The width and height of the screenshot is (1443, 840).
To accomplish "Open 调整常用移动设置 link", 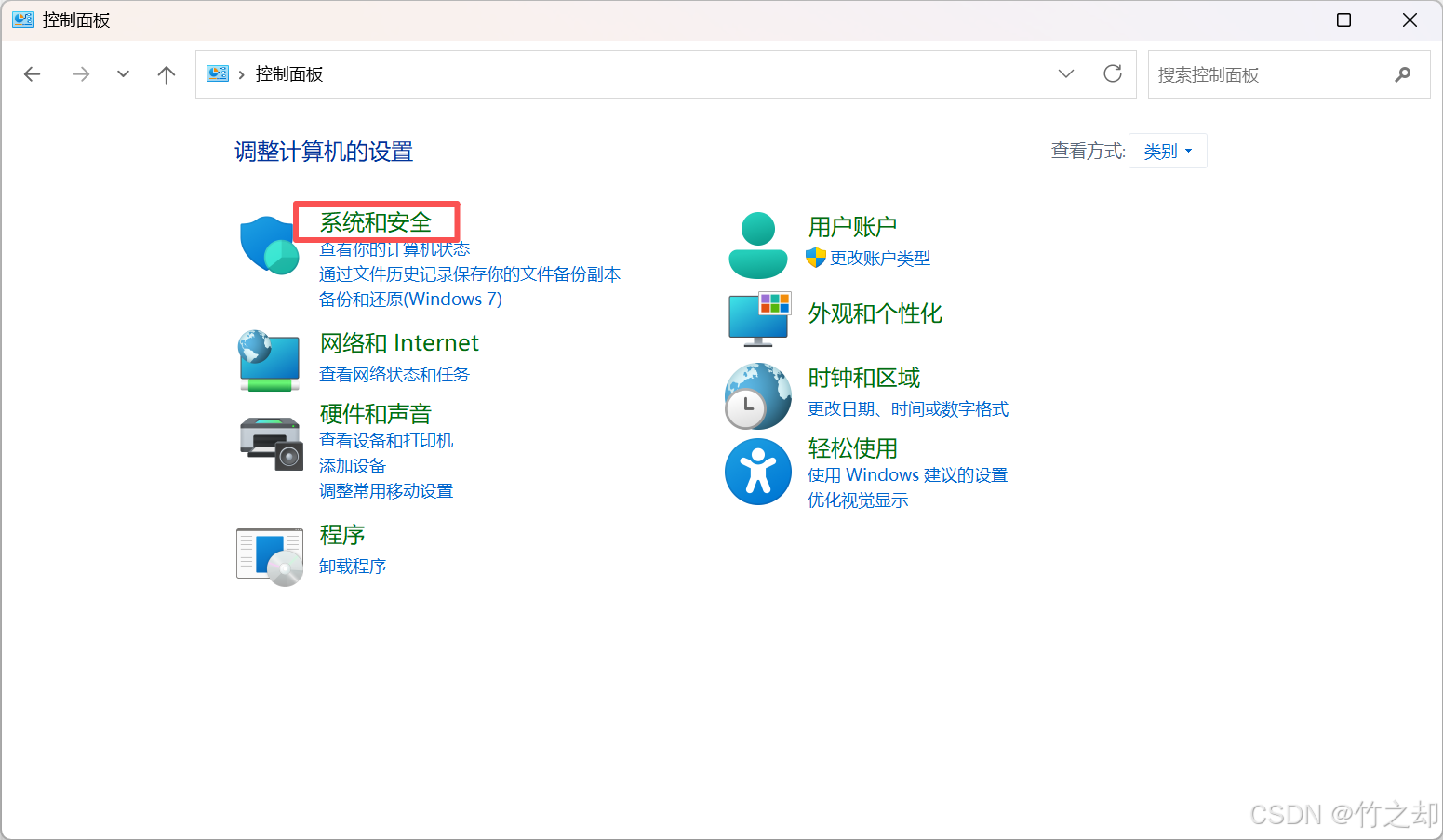I will (x=386, y=491).
